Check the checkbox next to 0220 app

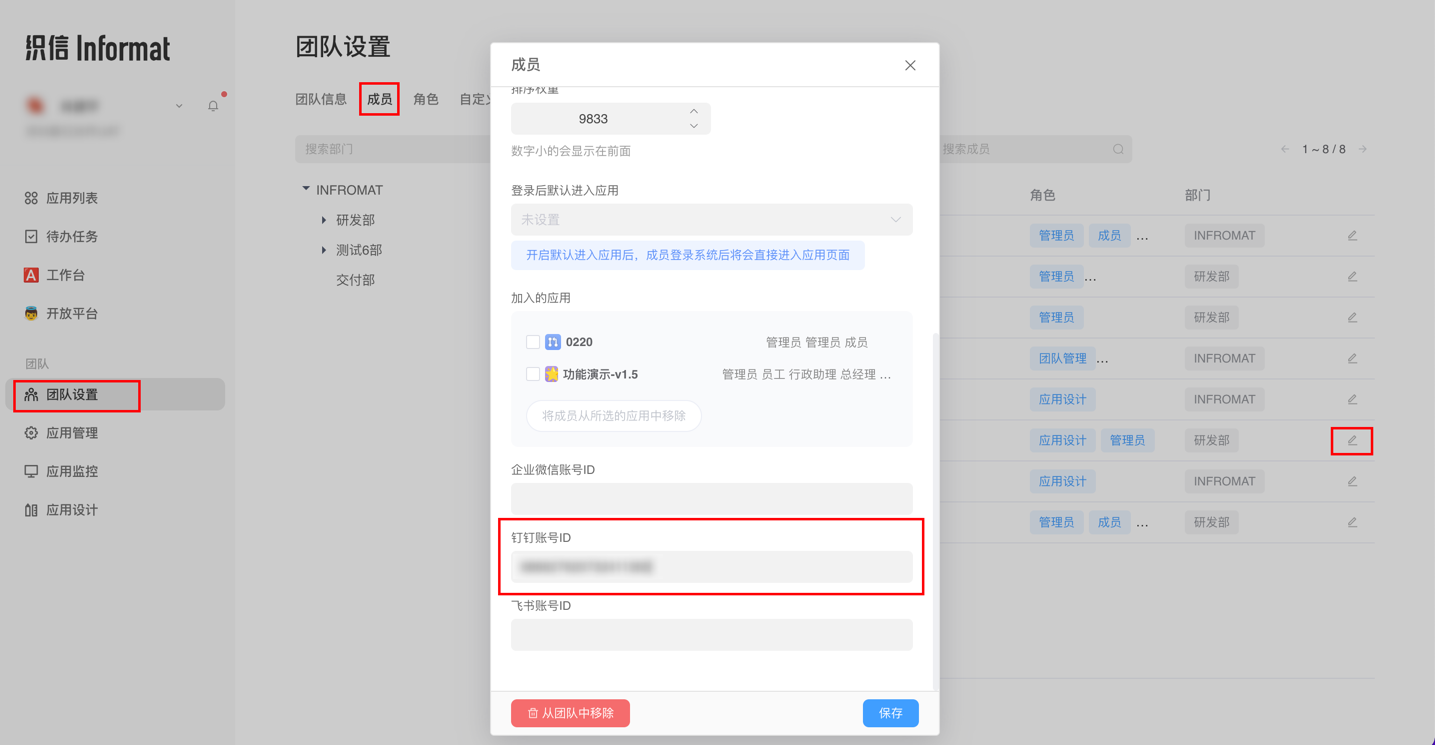point(533,340)
